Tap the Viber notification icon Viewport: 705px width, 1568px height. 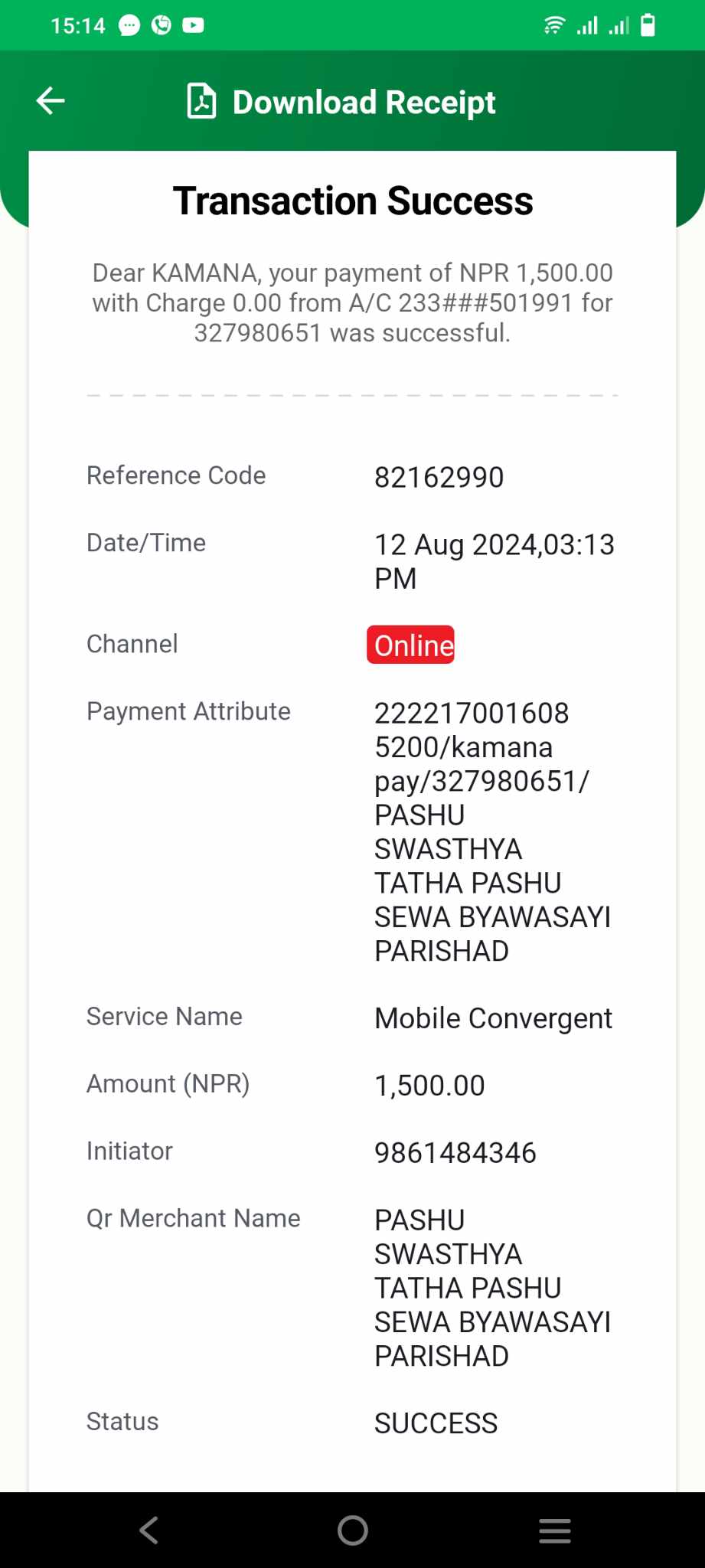[x=162, y=26]
